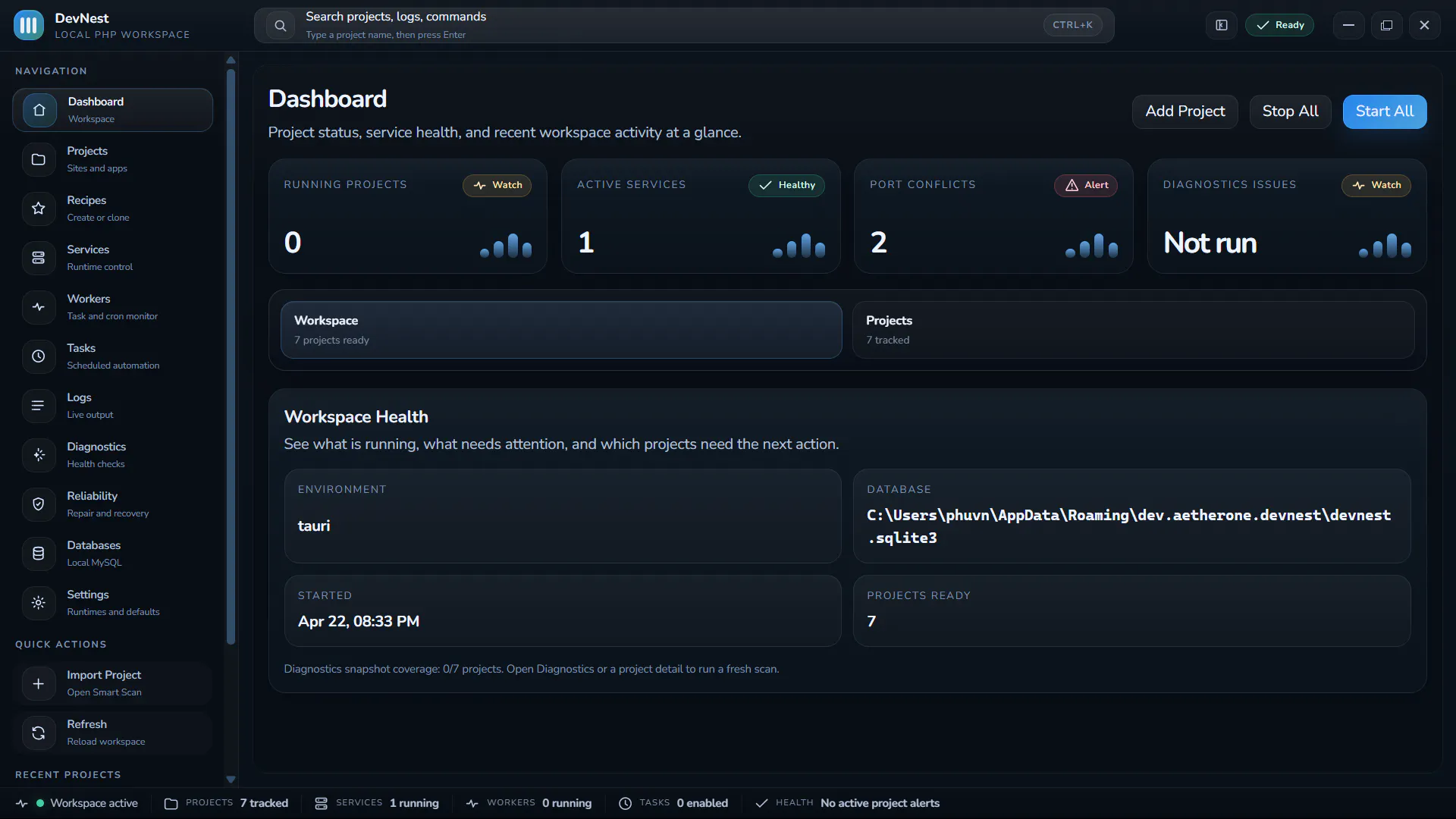The width and height of the screenshot is (1456, 819).
Task: Open Reliability shield icon
Action: click(x=39, y=504)
